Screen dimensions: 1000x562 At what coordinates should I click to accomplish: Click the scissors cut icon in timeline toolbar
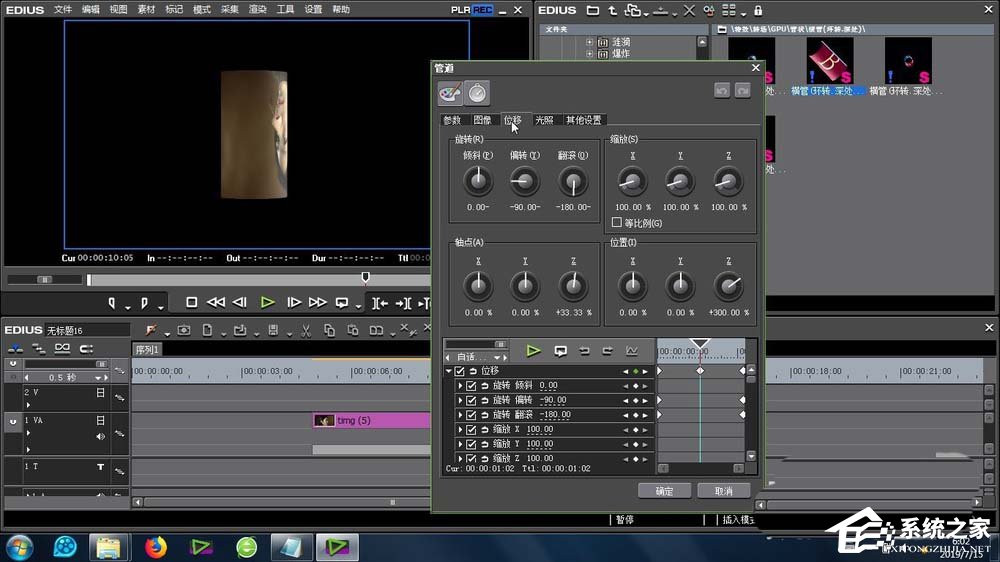pos(304,330)
